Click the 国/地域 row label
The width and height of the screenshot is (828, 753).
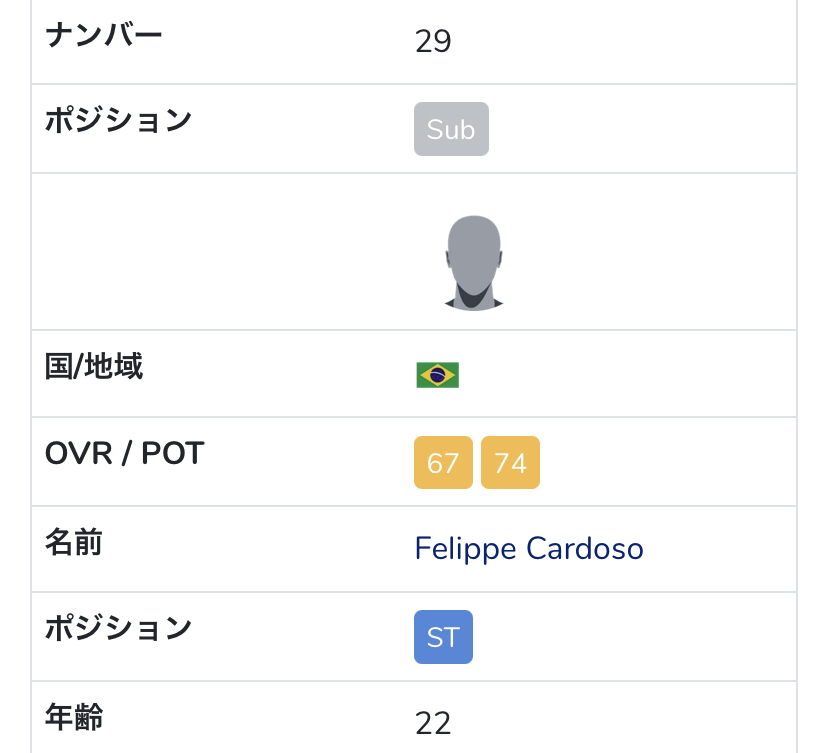coord(94,366)
